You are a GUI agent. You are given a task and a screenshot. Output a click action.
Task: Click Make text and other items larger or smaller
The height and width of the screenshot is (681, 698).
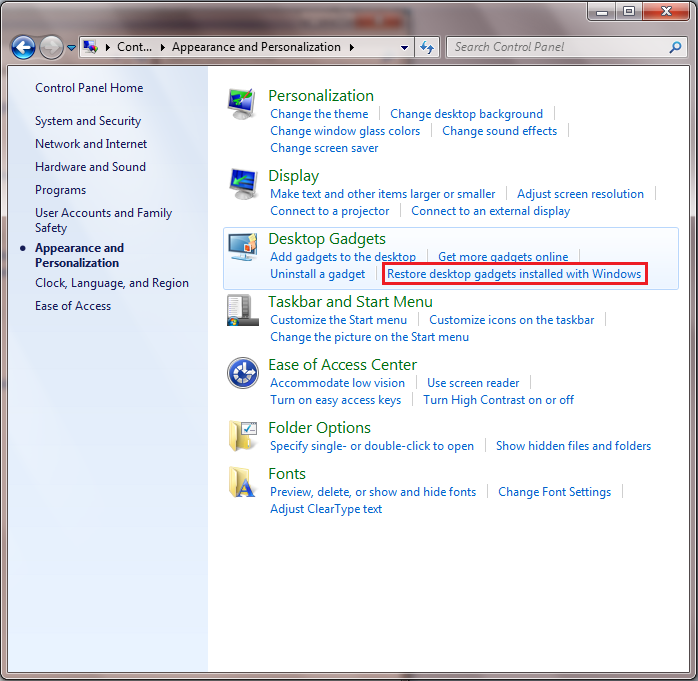(x=382, y=194)
